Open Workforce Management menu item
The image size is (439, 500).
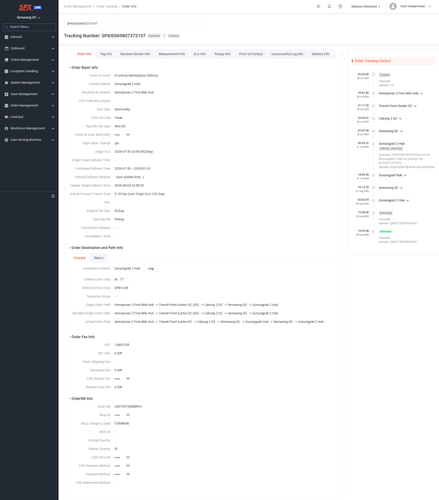tap(29, 128)
